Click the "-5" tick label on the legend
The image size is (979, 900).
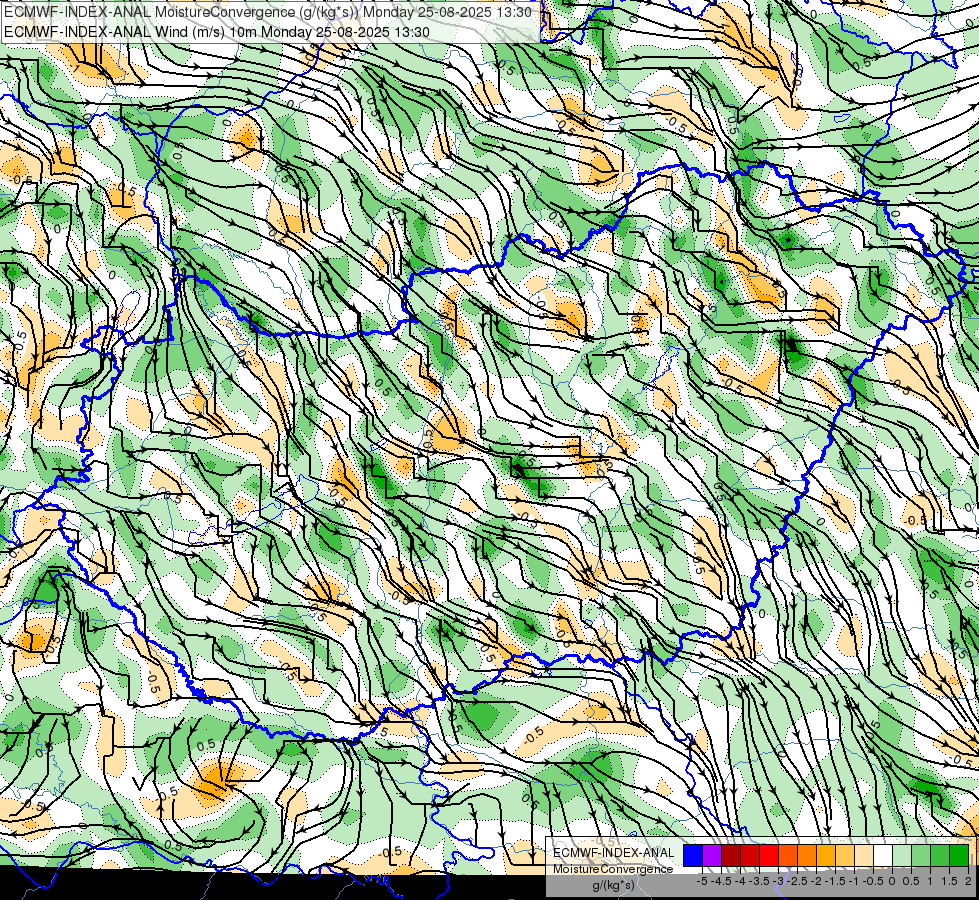pyautogui.click(x=702, y=881)
